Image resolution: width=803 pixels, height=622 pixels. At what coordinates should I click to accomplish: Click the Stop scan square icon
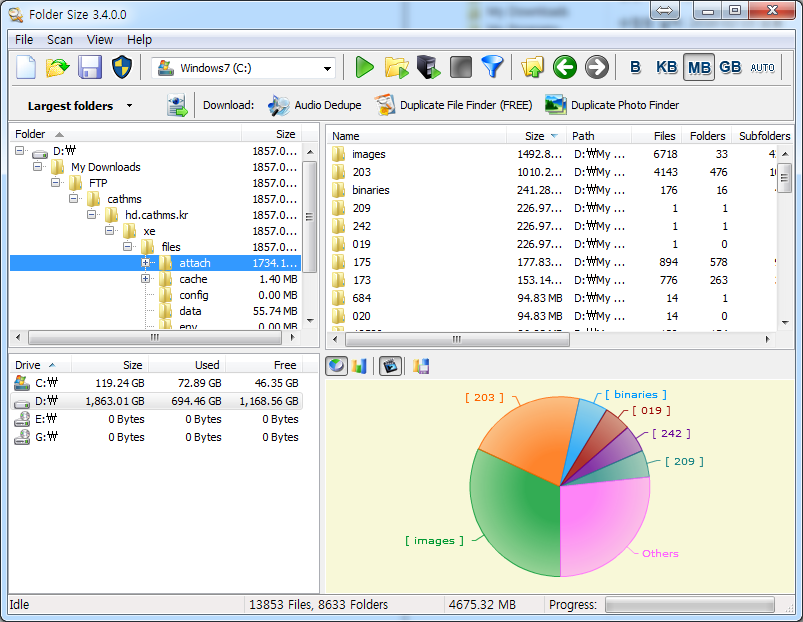460,68
